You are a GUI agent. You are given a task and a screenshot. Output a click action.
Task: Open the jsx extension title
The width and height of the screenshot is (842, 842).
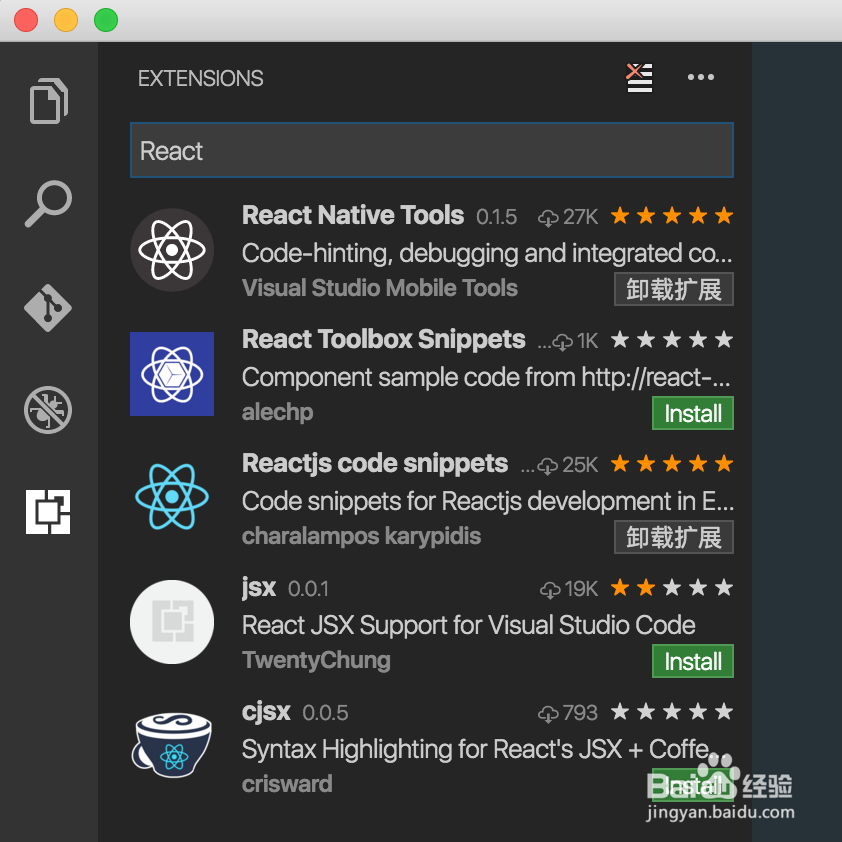(x=259, y=588)
